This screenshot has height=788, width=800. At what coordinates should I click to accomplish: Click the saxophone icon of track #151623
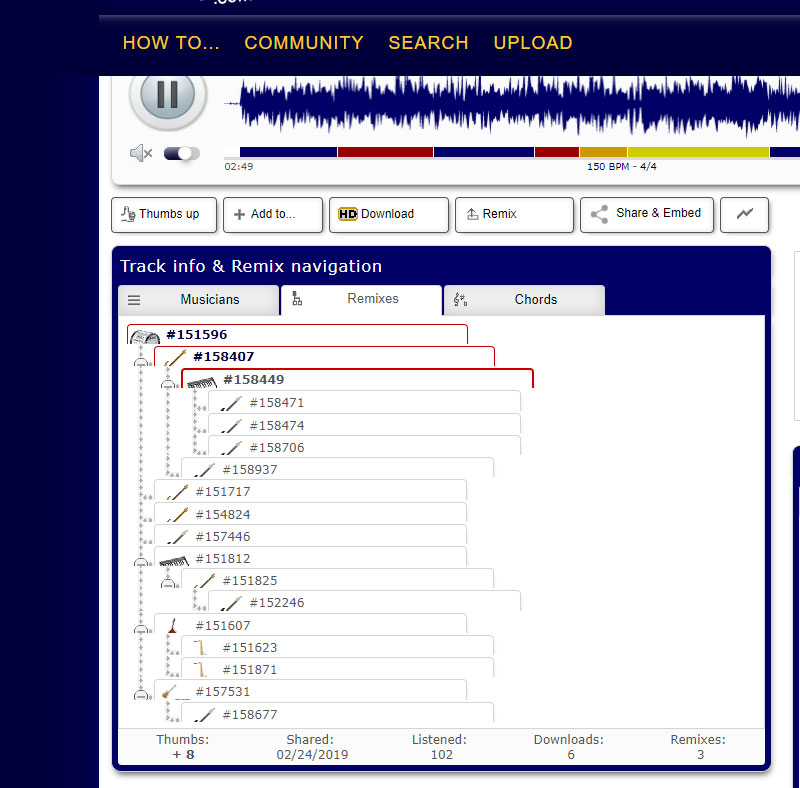pyautogui.click(x=201, y=648)
